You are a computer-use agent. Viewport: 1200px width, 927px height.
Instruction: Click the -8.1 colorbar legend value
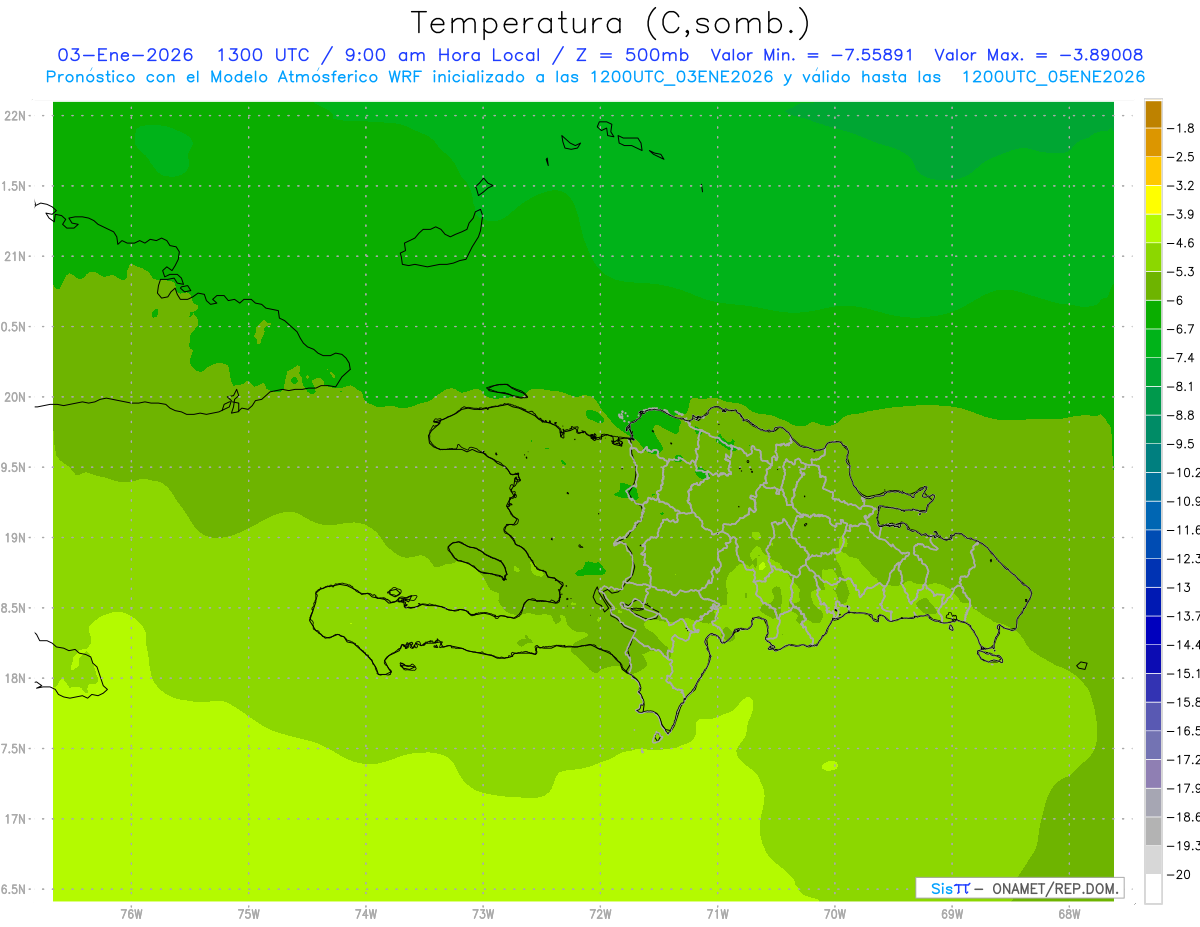pyautogui.click(x=1183, y=386)
